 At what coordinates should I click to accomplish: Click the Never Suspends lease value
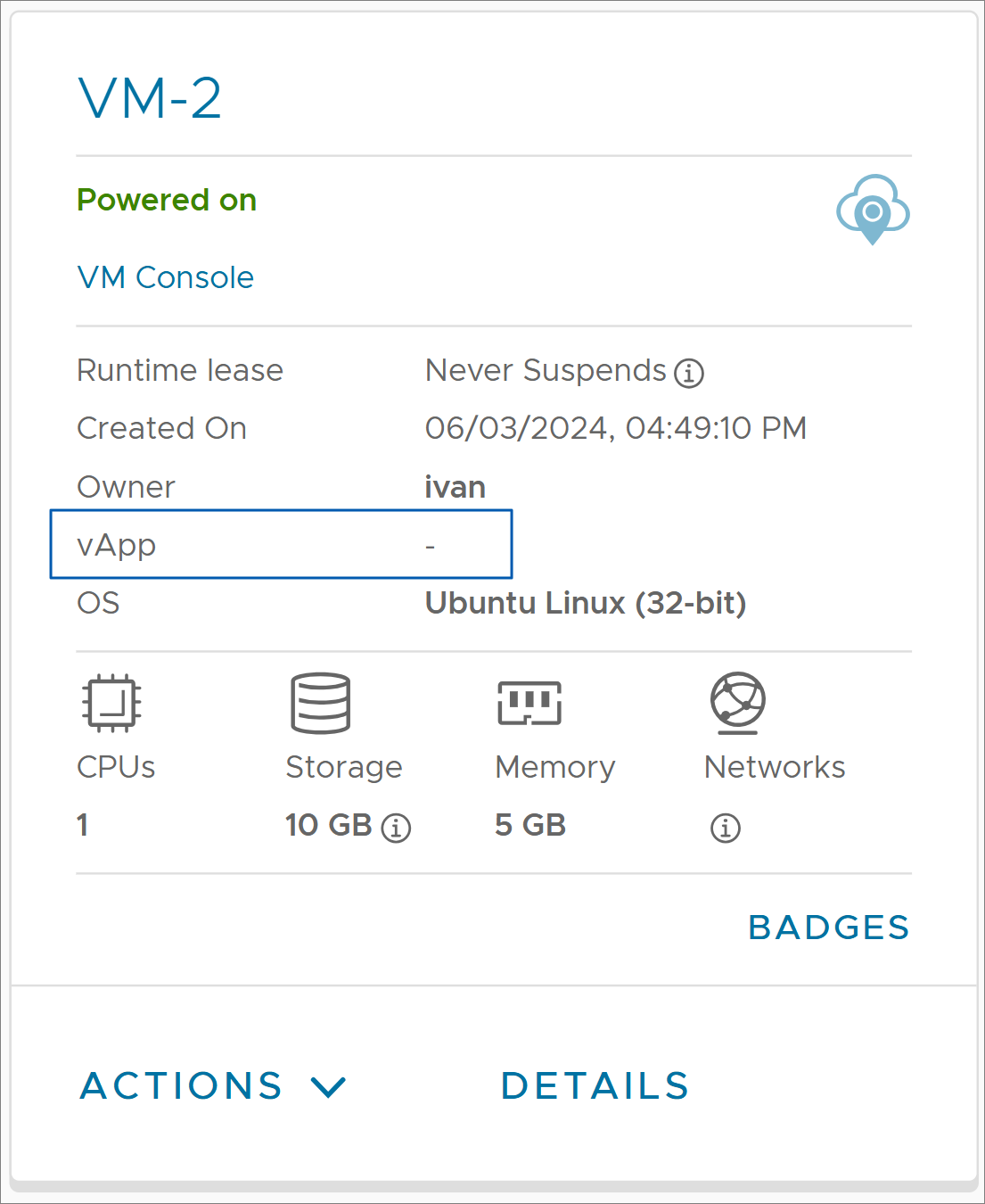point(546,370)
